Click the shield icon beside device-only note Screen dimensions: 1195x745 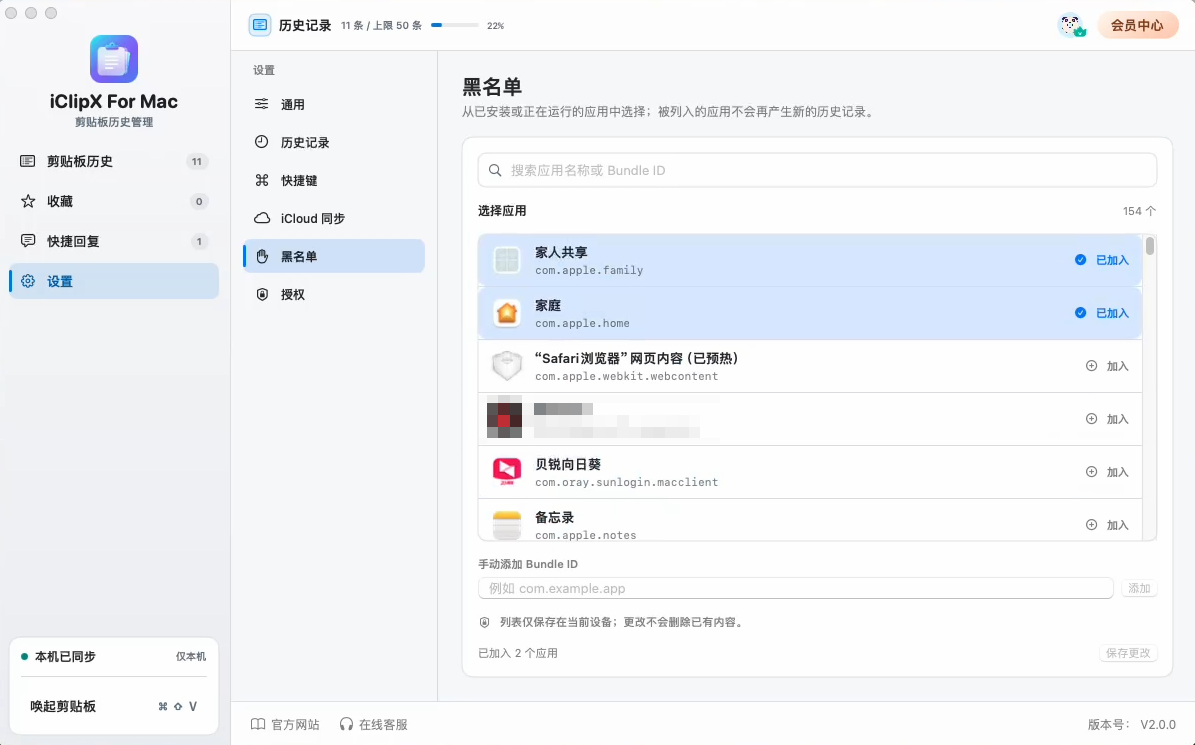coord(485,622)
